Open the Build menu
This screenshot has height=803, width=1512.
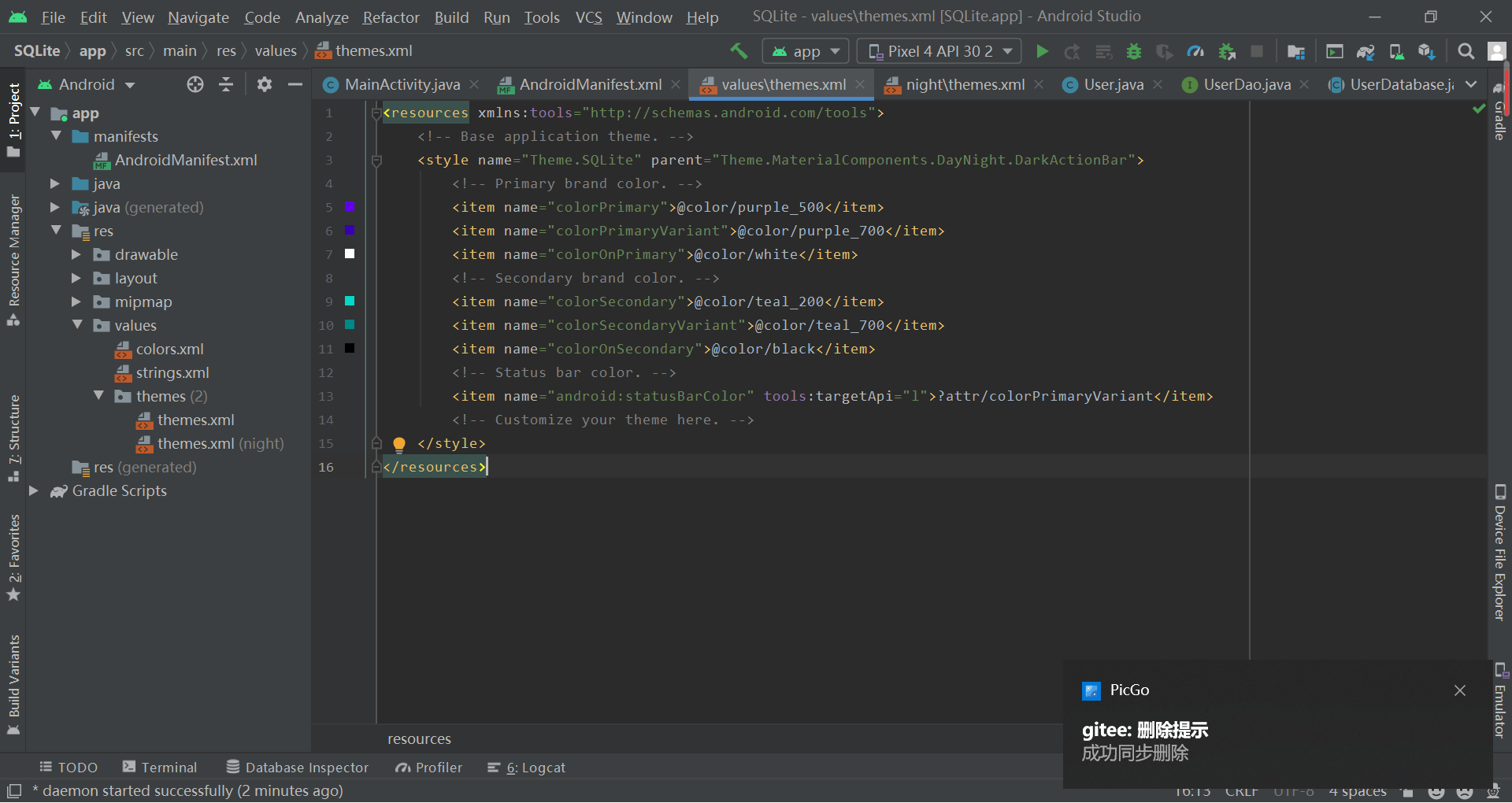[x=451, y=17]
